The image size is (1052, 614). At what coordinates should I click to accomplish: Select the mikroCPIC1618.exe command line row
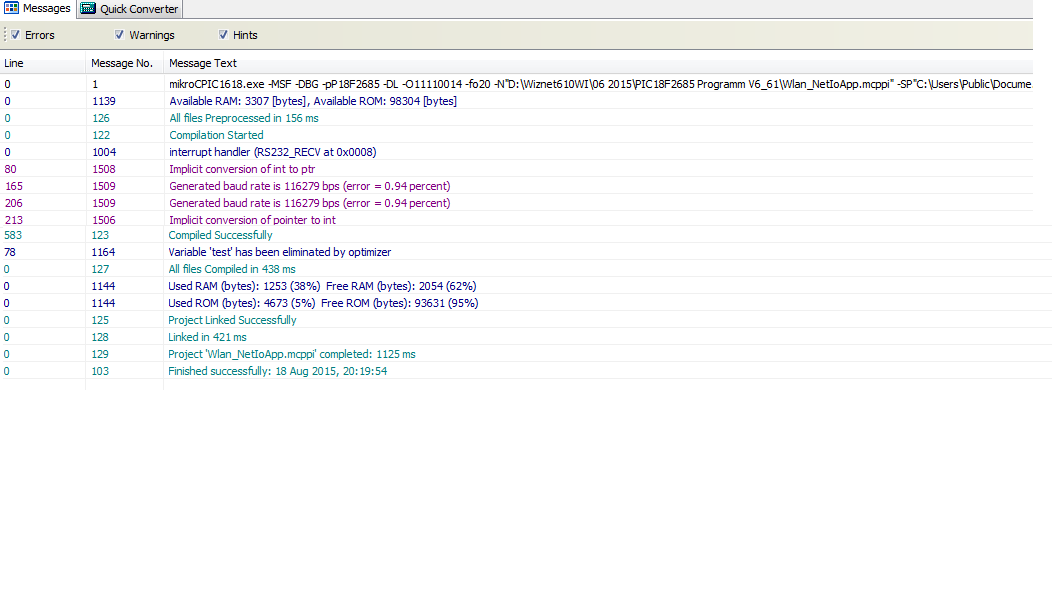click(x=517, y=84)
